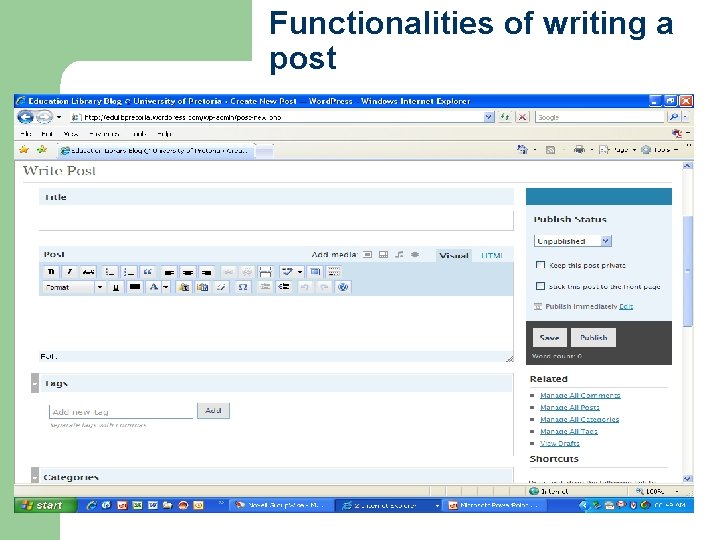Open the recent pages dropdown arrow
This screenshot has height=540, width=720.
(x=59, y=117)
